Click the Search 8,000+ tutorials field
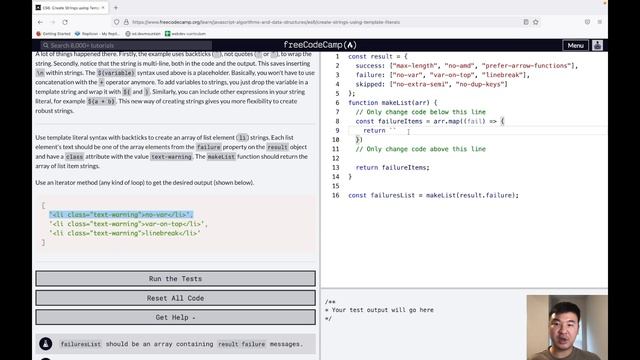 tap(126, 45)
